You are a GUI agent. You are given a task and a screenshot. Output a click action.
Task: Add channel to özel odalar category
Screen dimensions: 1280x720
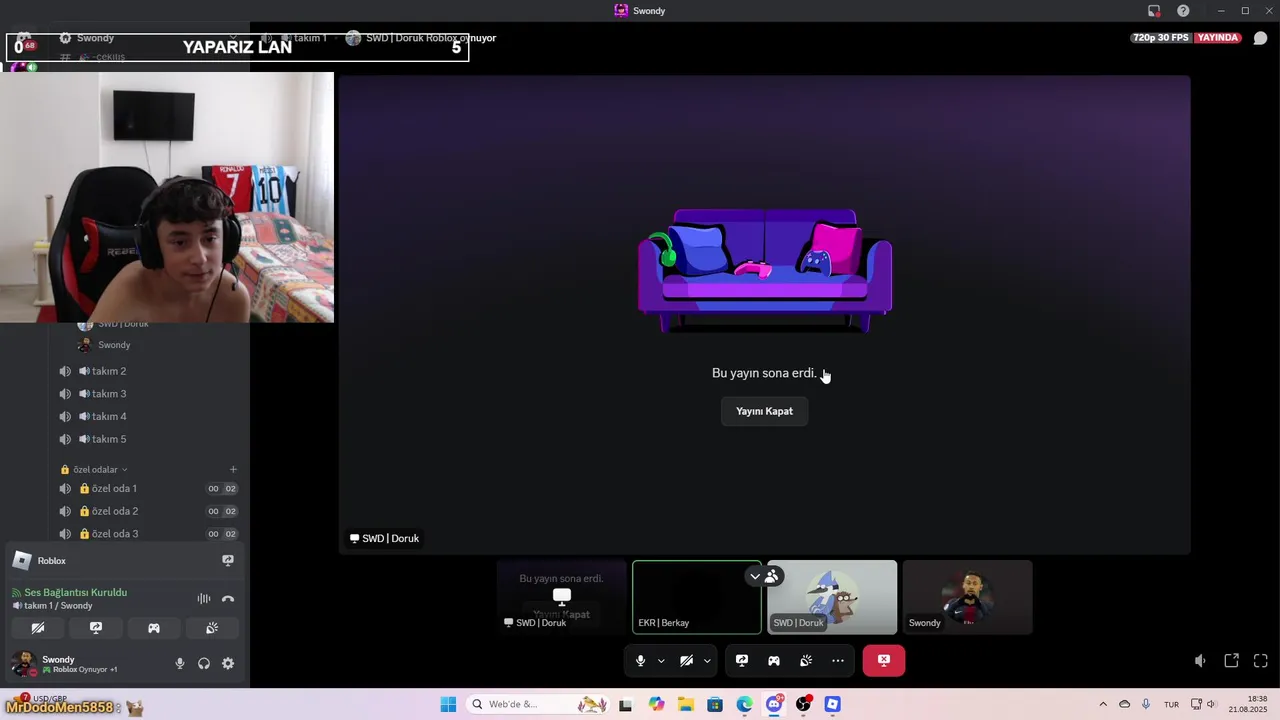click(233, 469)
